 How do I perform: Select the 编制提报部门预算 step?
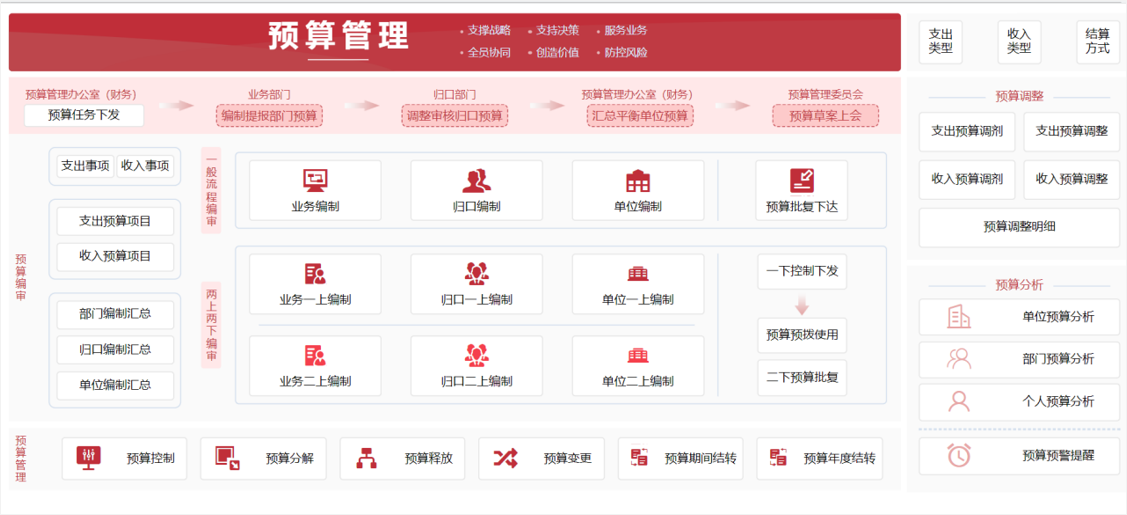(269, 115)
